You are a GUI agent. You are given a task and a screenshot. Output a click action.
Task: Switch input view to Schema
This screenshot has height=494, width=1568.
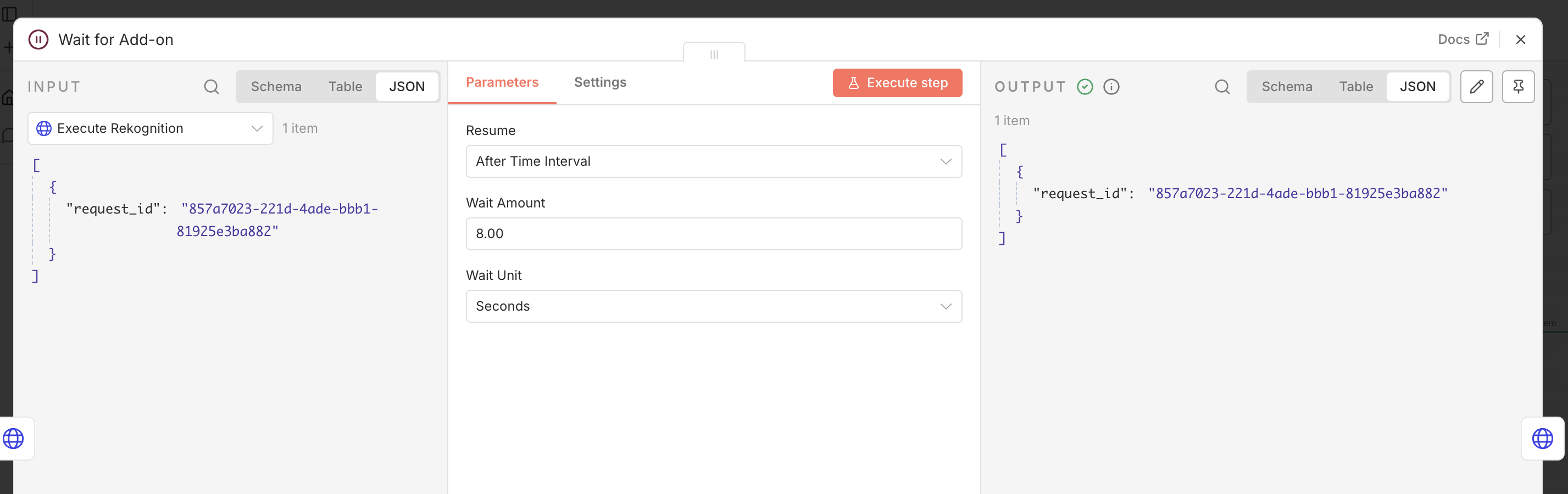[276, 87]
